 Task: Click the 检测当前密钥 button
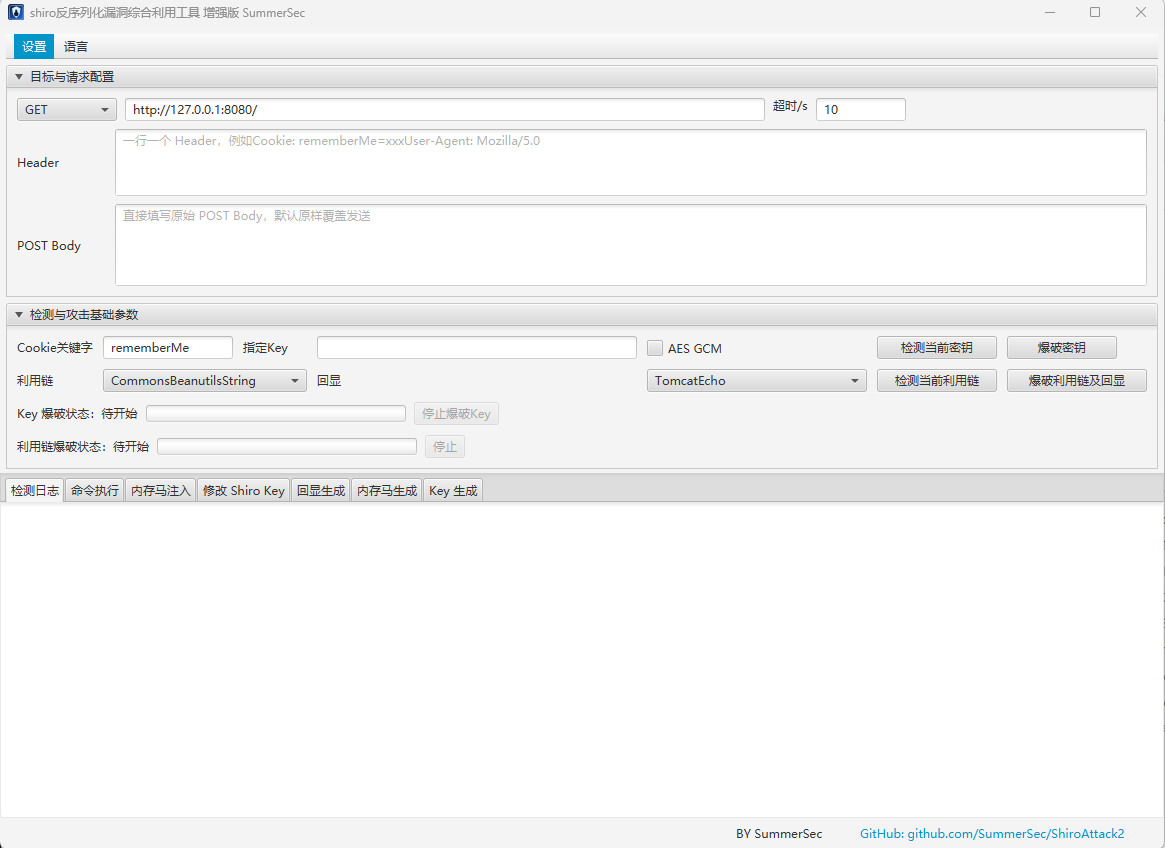[x=936, y=348]
